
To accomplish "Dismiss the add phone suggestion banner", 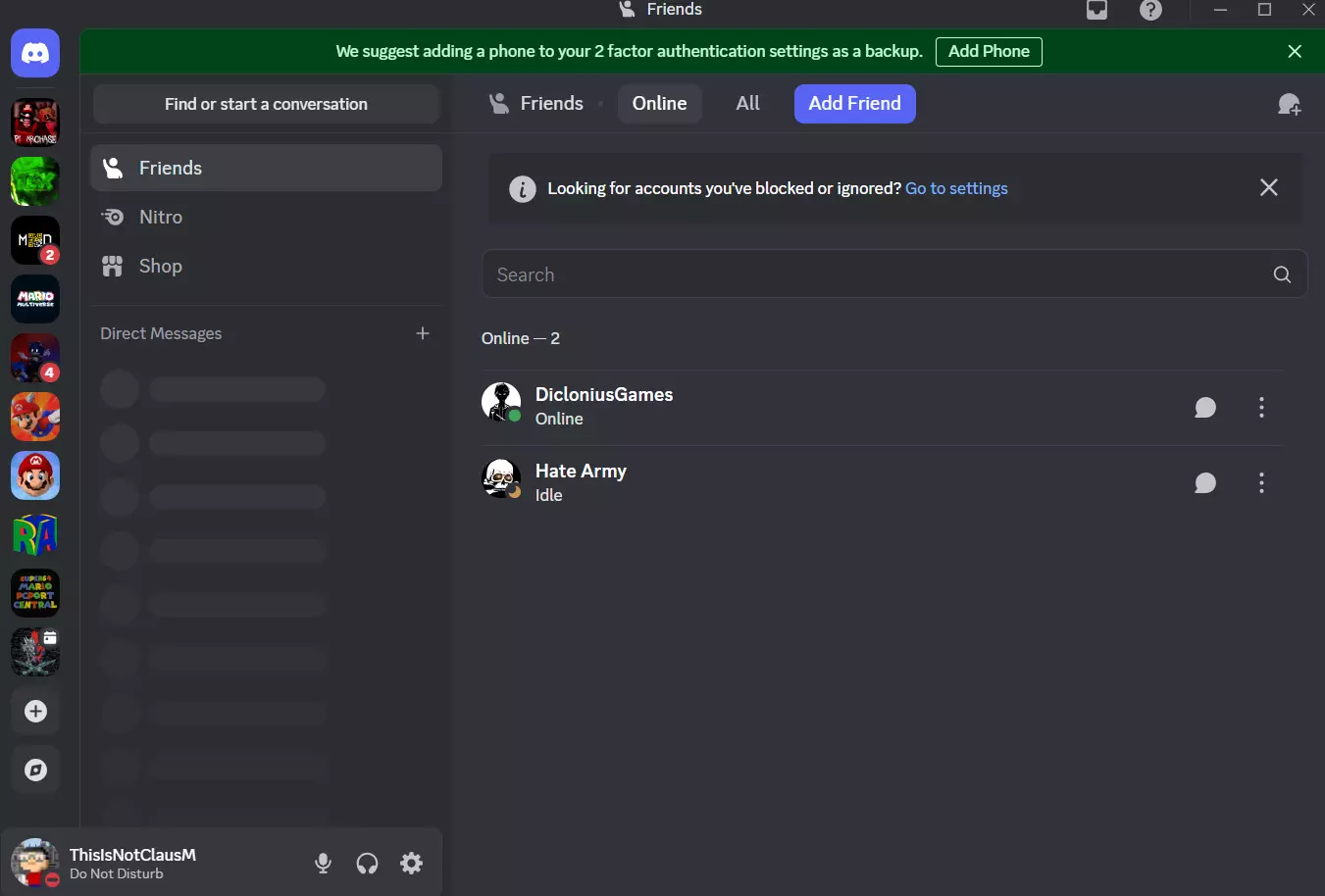I will pos(1295,51).
